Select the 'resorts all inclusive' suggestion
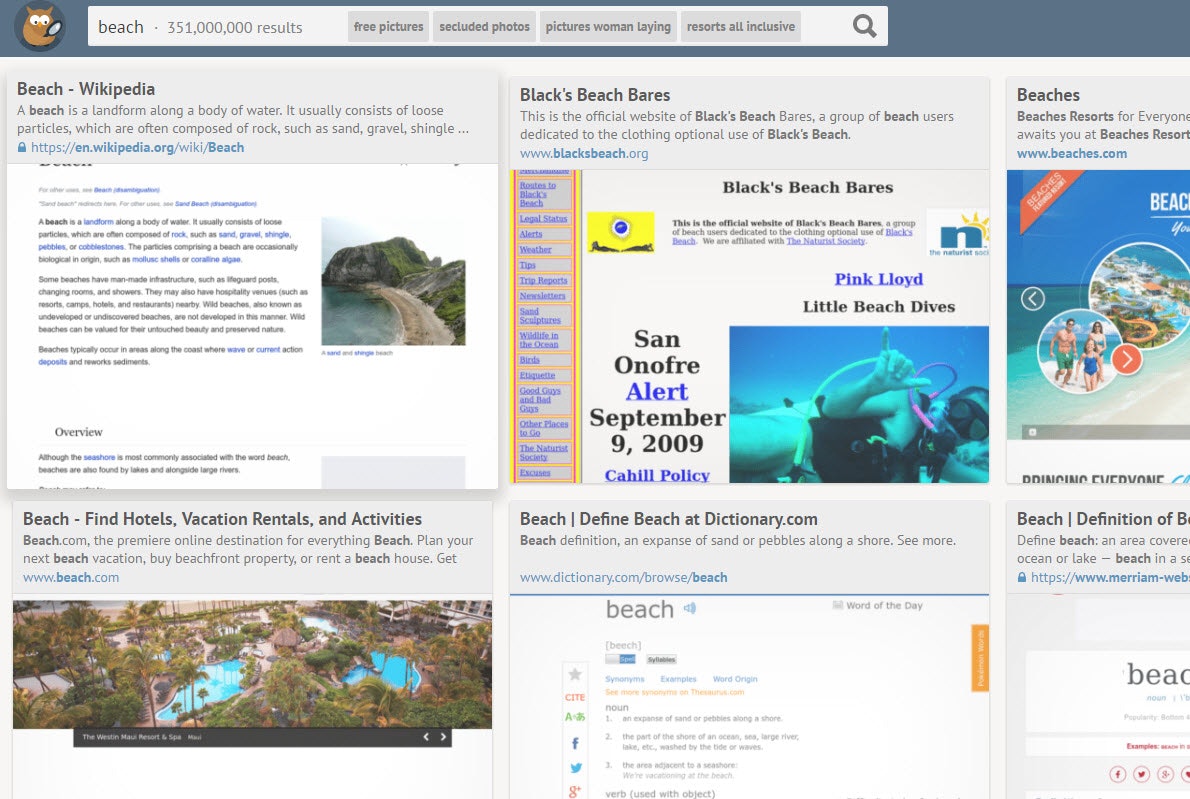Image resolution: width=1190 pixels, height=799 pixels. tap(741, 27)
